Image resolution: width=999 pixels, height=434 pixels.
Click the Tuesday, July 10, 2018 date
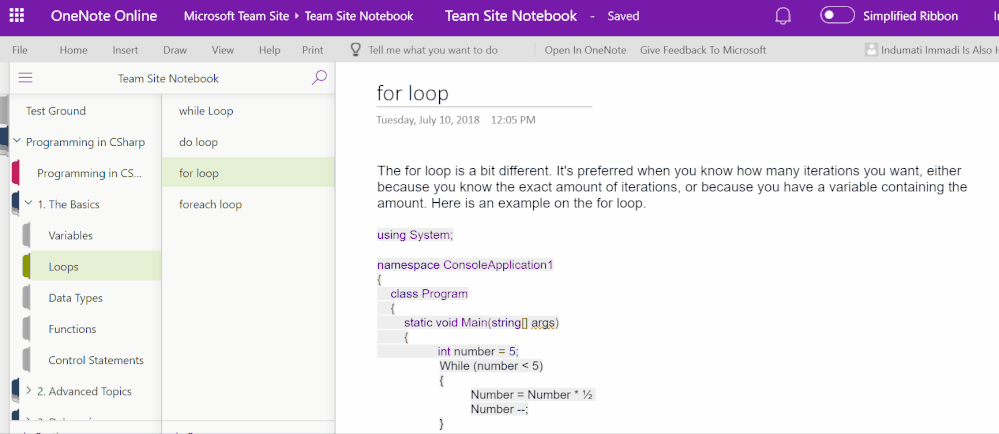[428, 120]
